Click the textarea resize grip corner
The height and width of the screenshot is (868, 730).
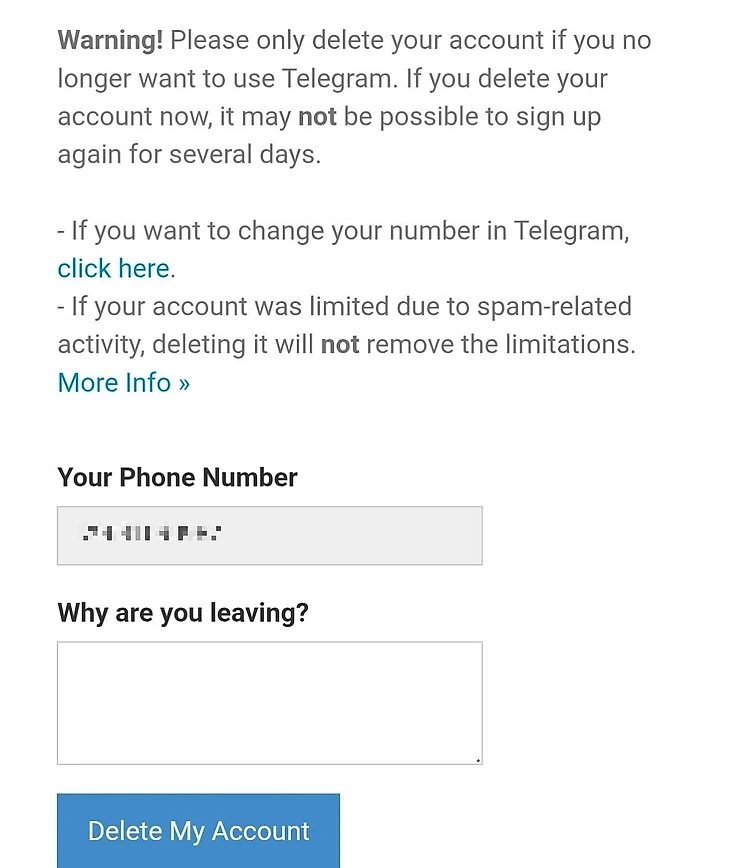(x=478, y=760)
